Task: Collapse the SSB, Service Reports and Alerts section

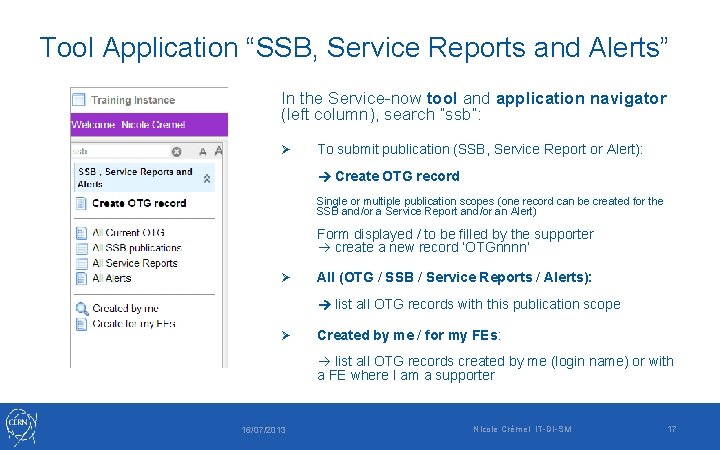Action: (x=207, y=179)
